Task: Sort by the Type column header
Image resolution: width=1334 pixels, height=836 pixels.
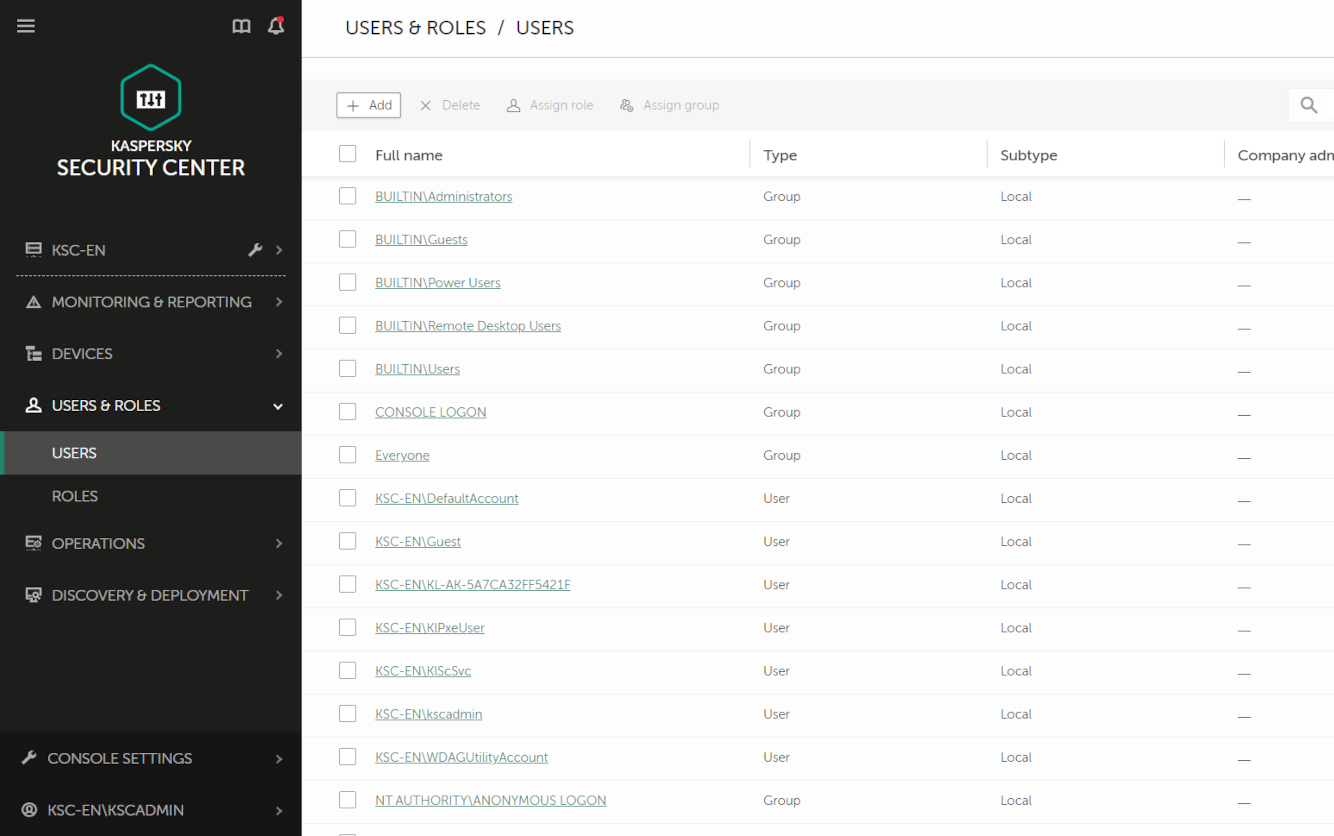Action: 780,155
